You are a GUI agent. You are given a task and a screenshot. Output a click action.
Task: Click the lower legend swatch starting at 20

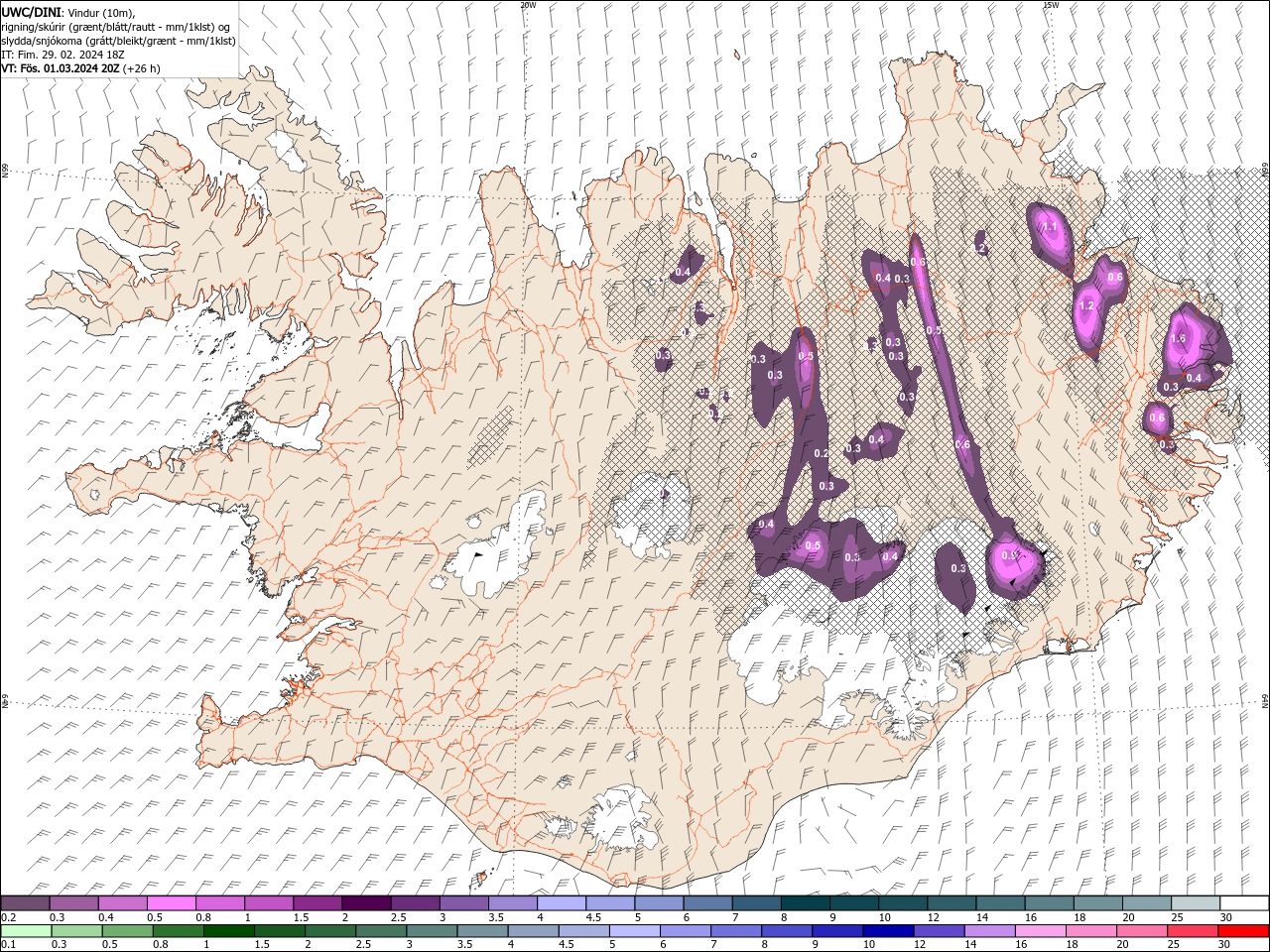tap(1142, 931)
